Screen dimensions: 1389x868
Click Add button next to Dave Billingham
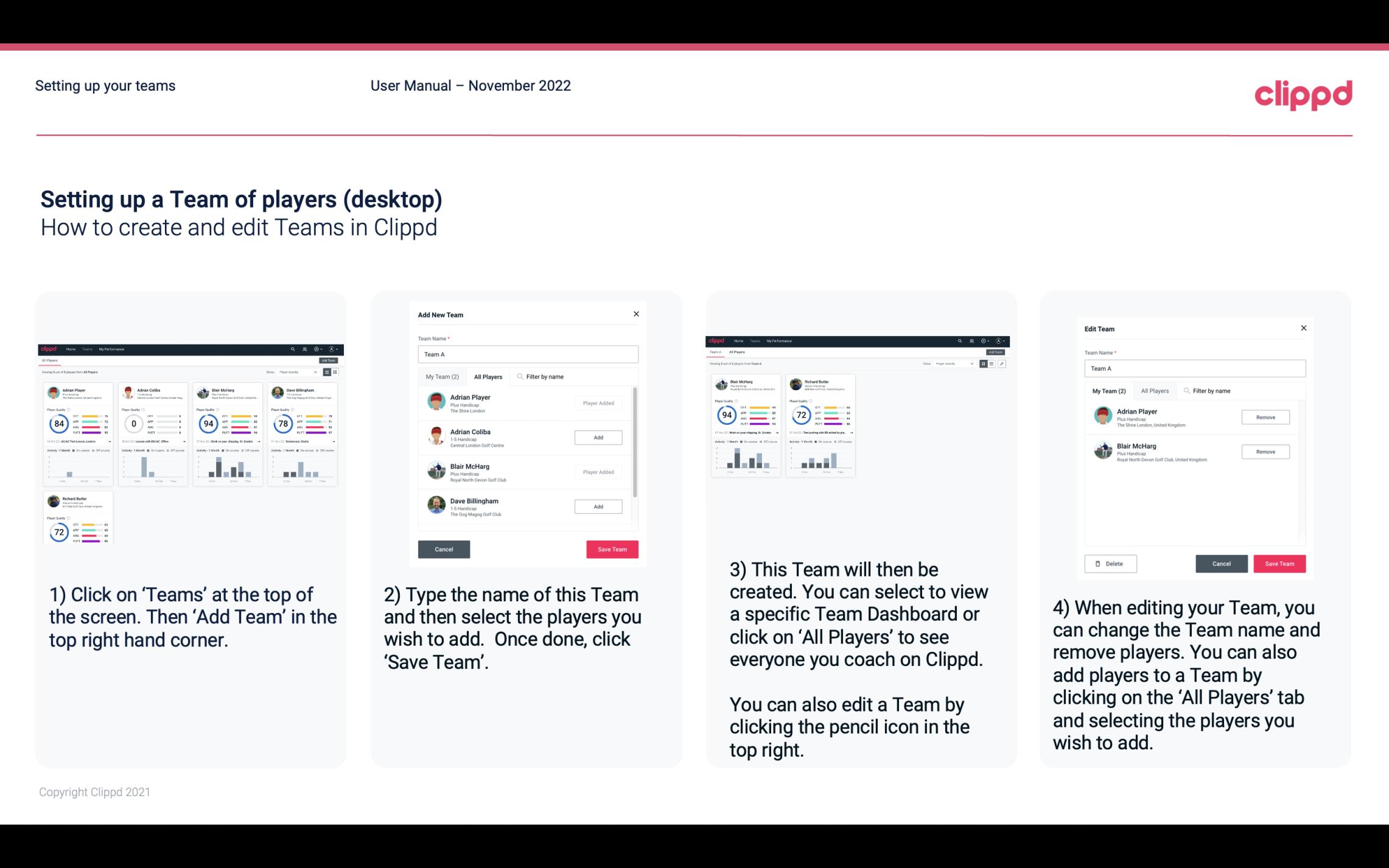click(597, 506)
